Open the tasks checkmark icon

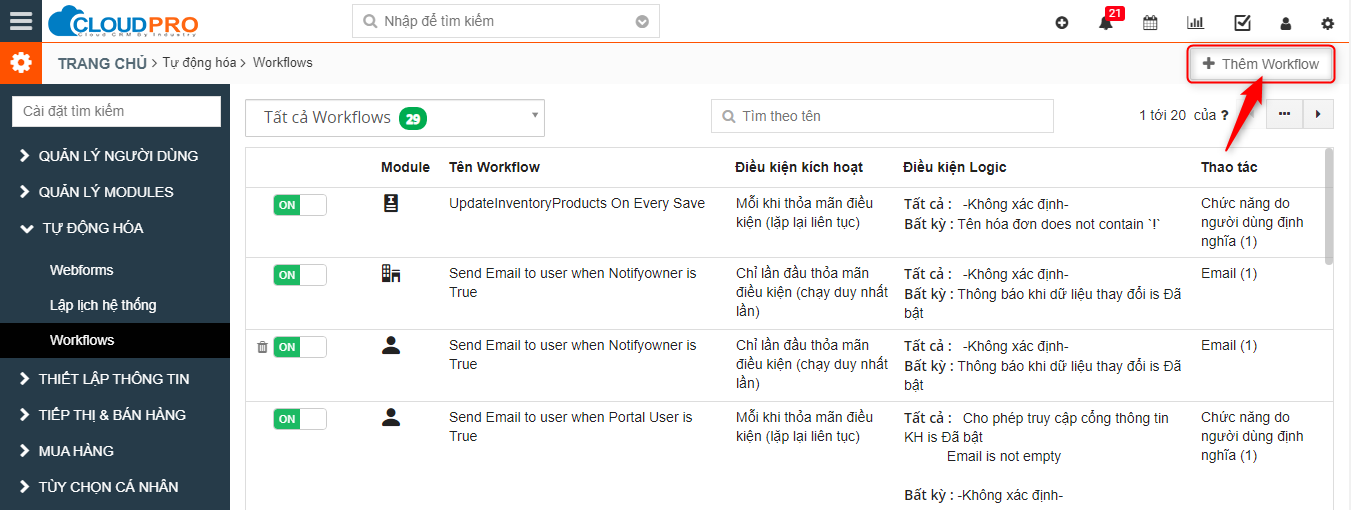point(1242,22)
